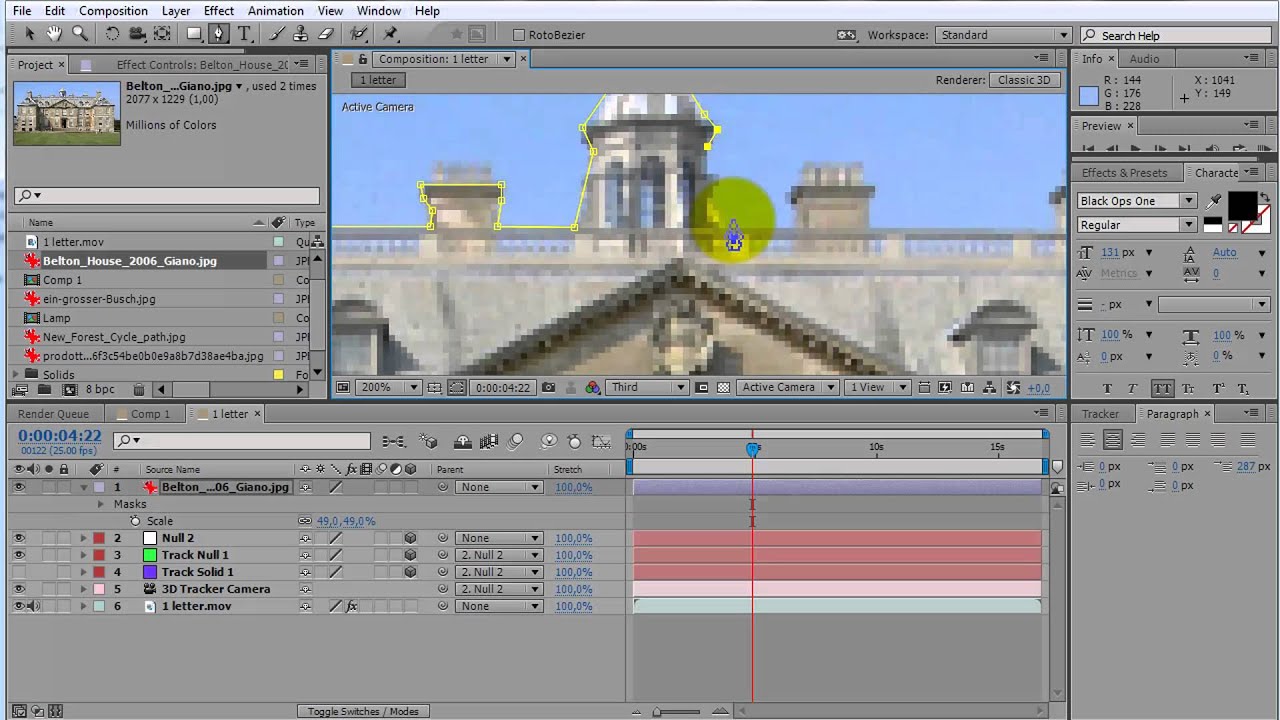Open the timeline Graph Editor

(601, 441)
